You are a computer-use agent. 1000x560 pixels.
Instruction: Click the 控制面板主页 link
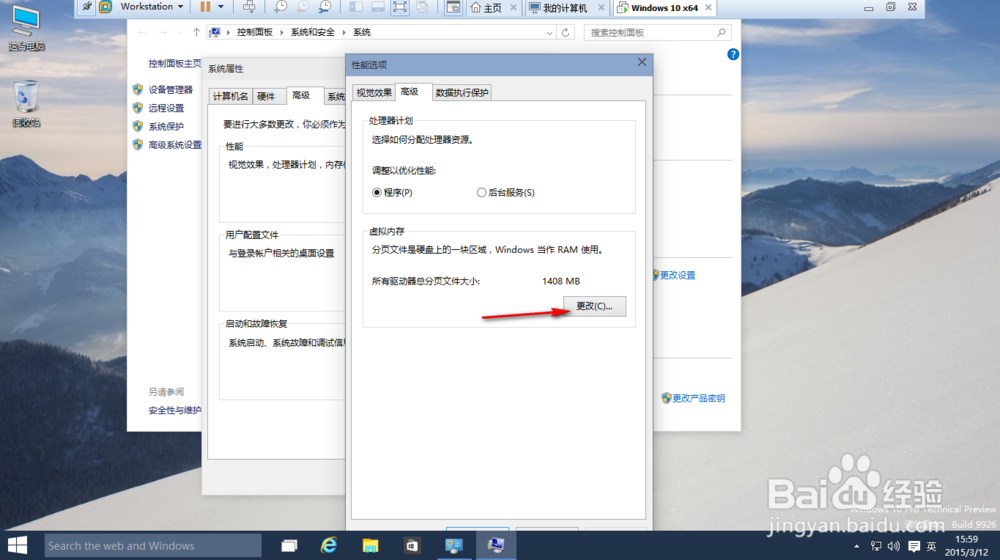click(175, 64)
